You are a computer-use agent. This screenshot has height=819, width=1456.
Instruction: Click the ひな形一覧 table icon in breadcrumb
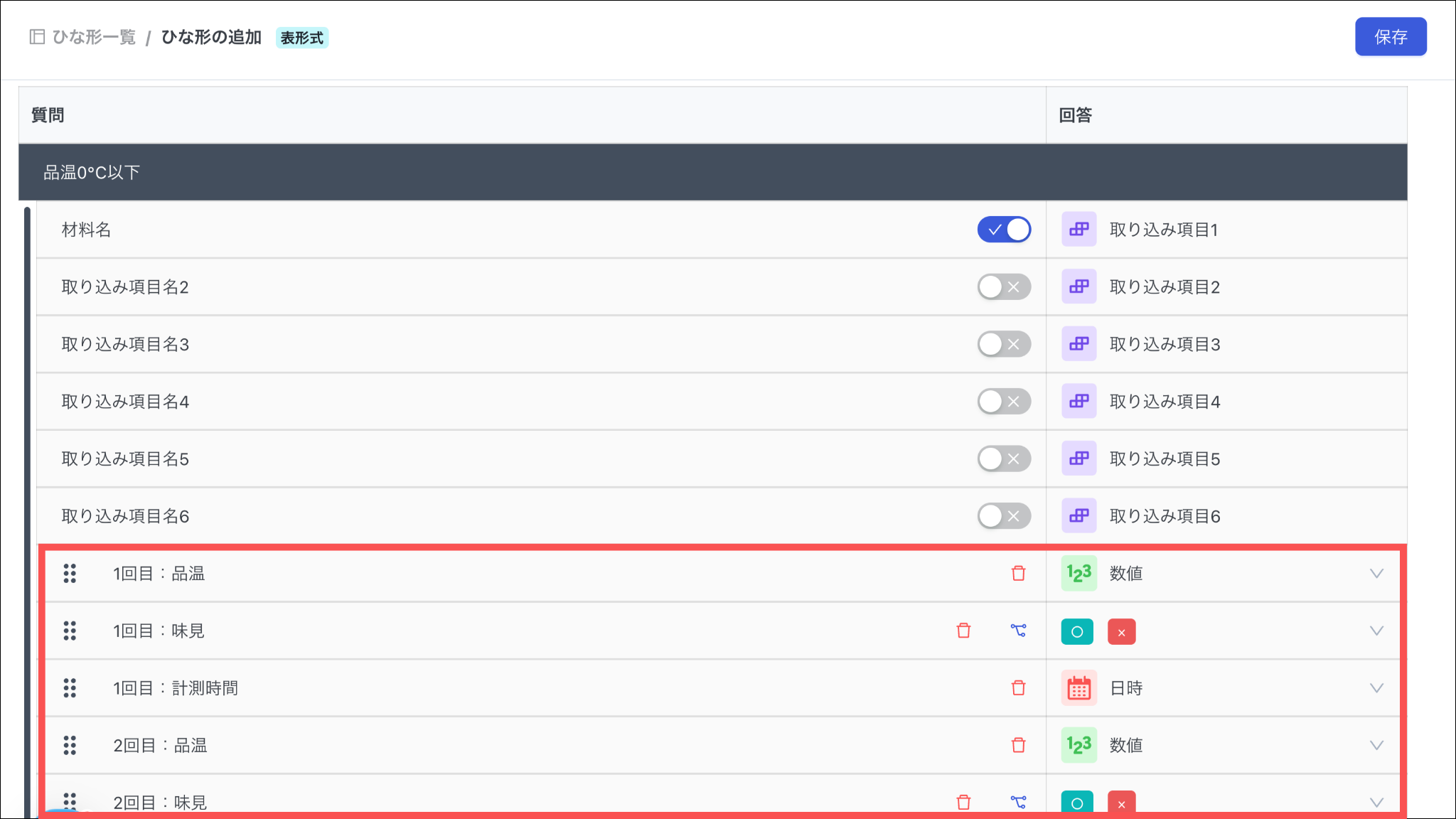[x=37, y=37]
